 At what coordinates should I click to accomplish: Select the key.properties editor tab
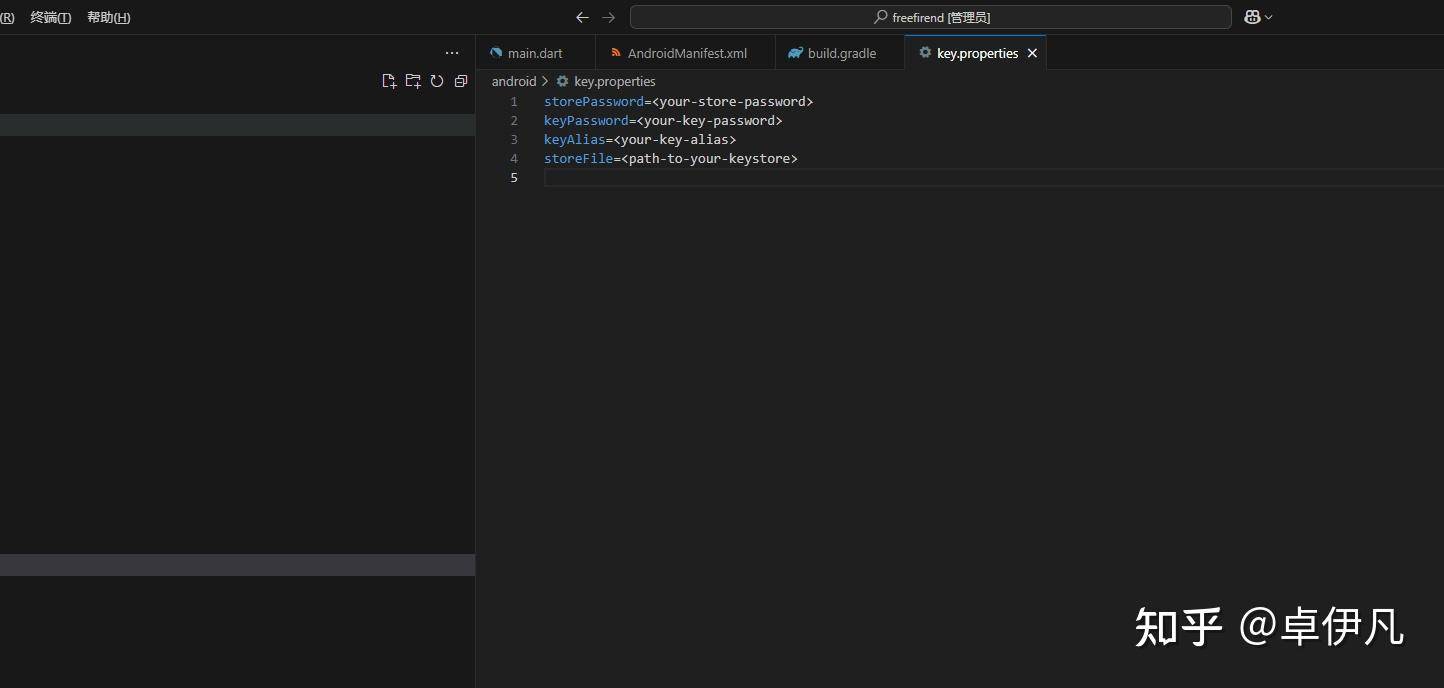coord(976,53)
